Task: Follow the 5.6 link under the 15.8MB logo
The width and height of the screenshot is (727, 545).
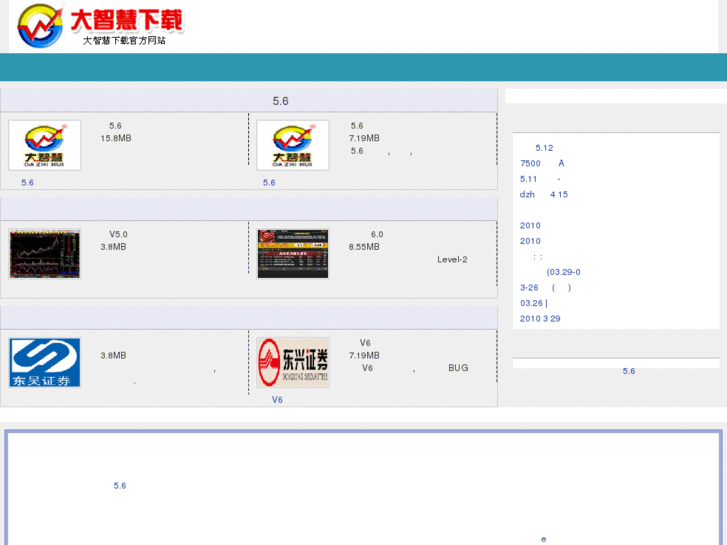Action: pos(27,183)
